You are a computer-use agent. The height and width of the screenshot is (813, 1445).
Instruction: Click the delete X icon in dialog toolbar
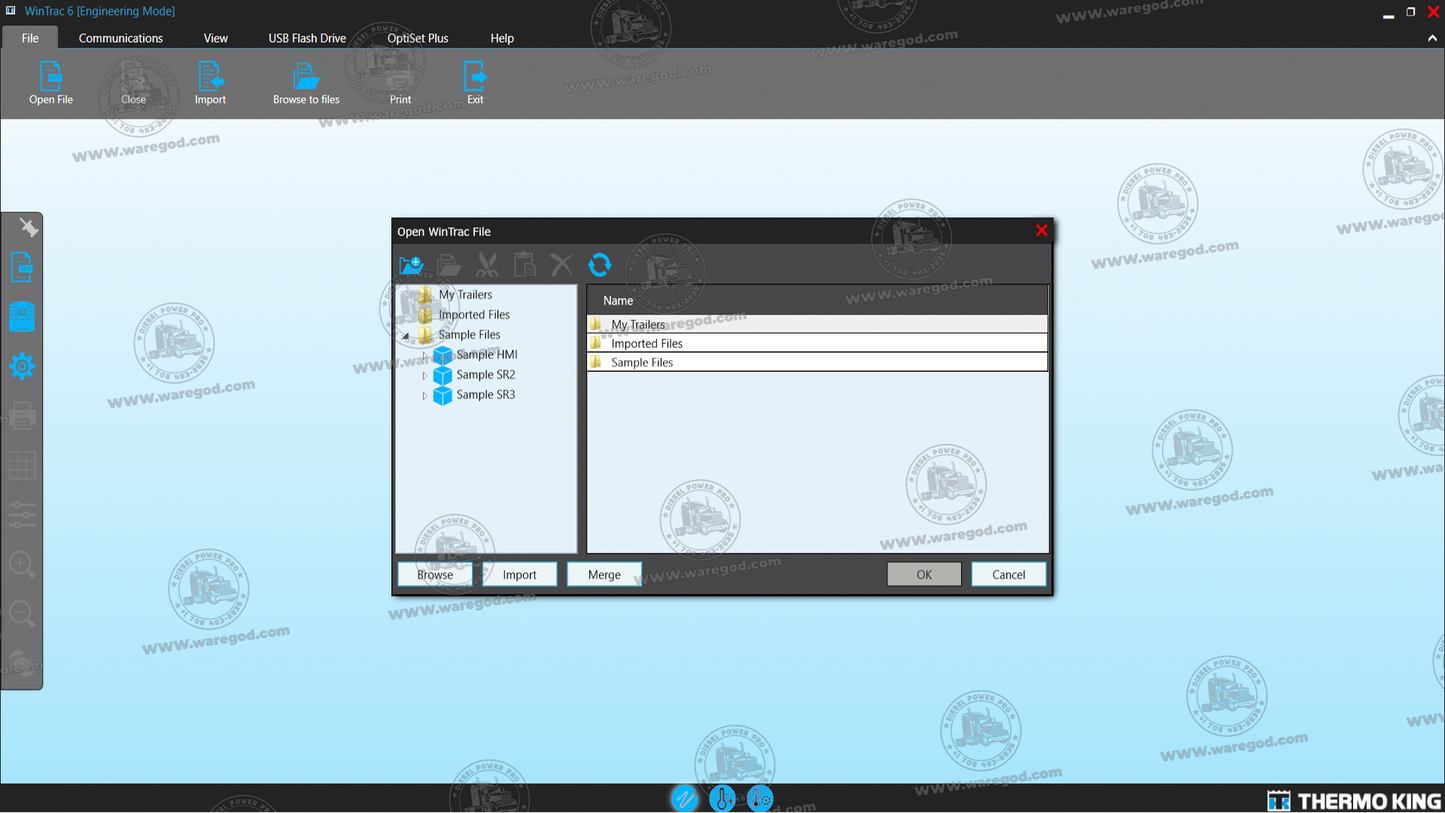(x=562, y=265)
